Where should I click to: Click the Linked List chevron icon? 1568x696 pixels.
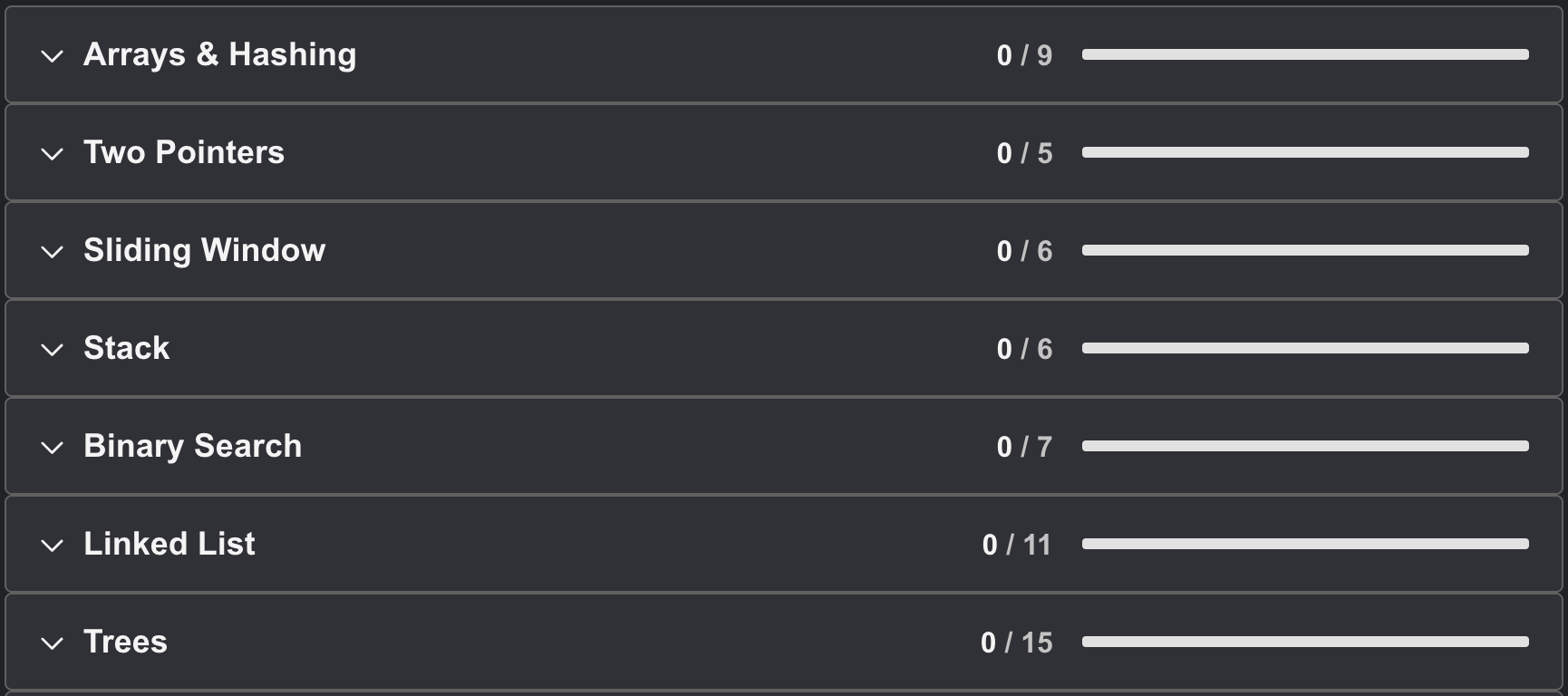(53, 546)
